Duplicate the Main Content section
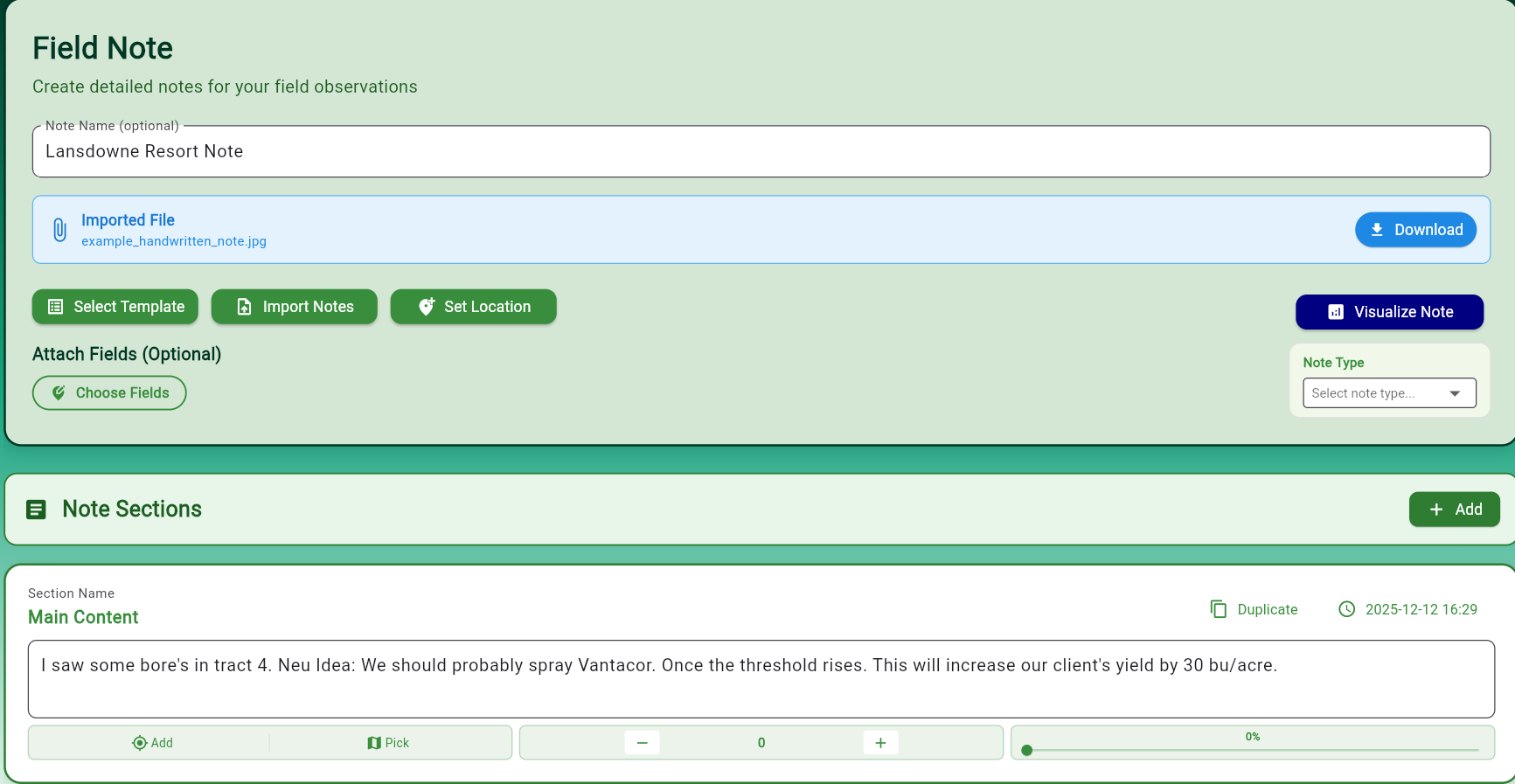The image size is (1515, 784). (1254, 609)
